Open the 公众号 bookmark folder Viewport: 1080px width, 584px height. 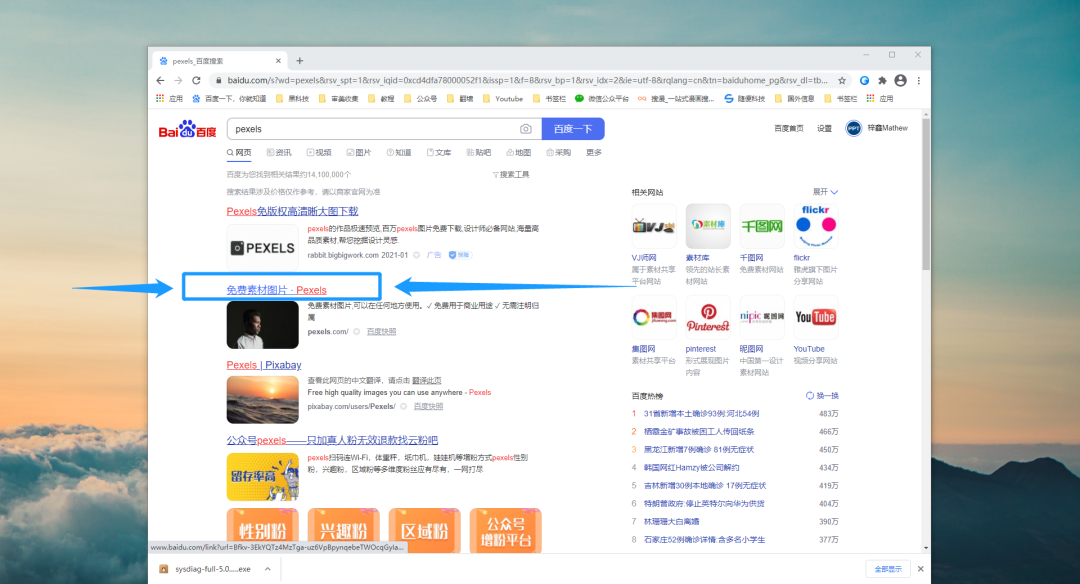point(420,98)
